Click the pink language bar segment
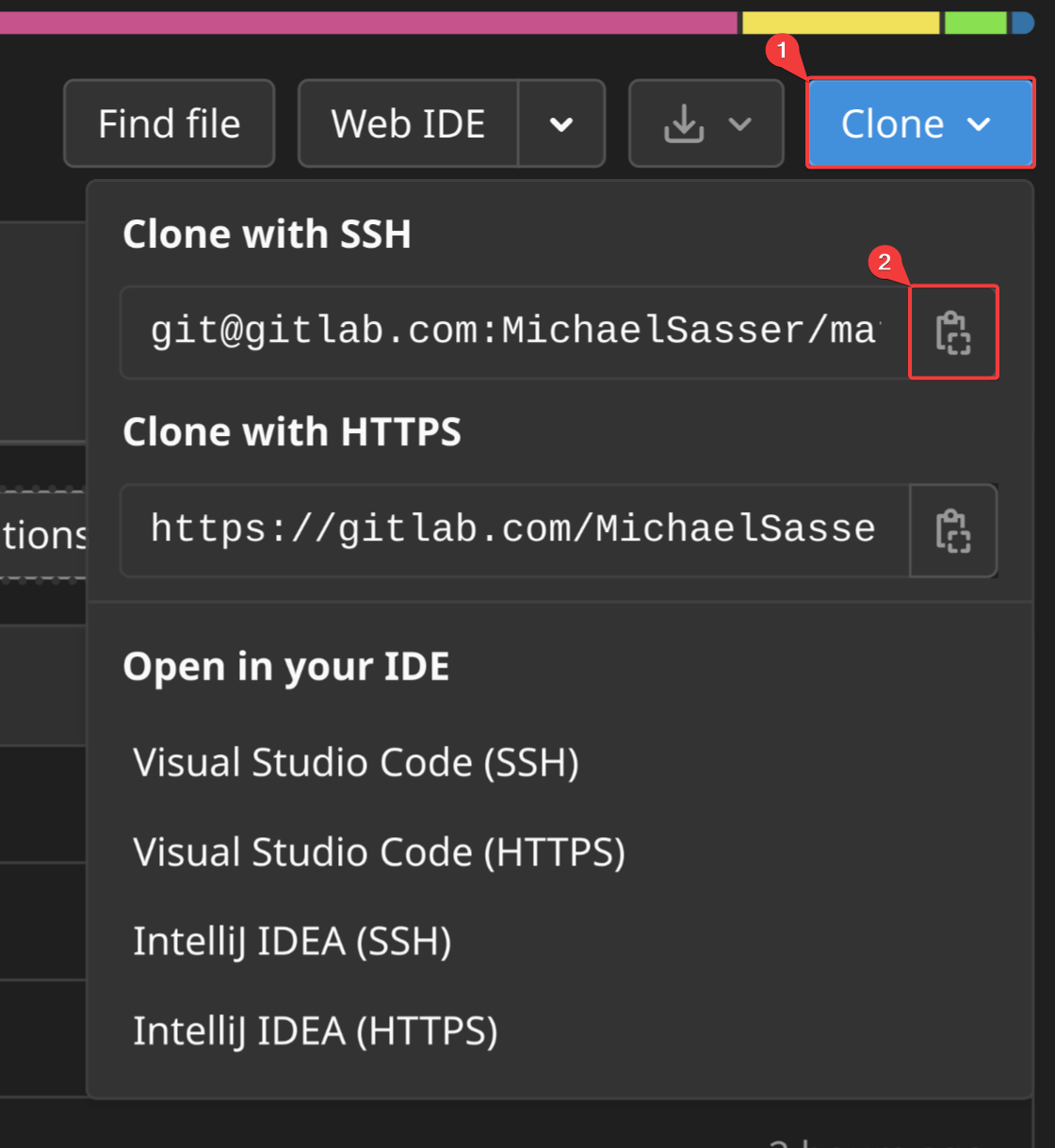This screenshot has height=1148, width=1055. [367, 22]
